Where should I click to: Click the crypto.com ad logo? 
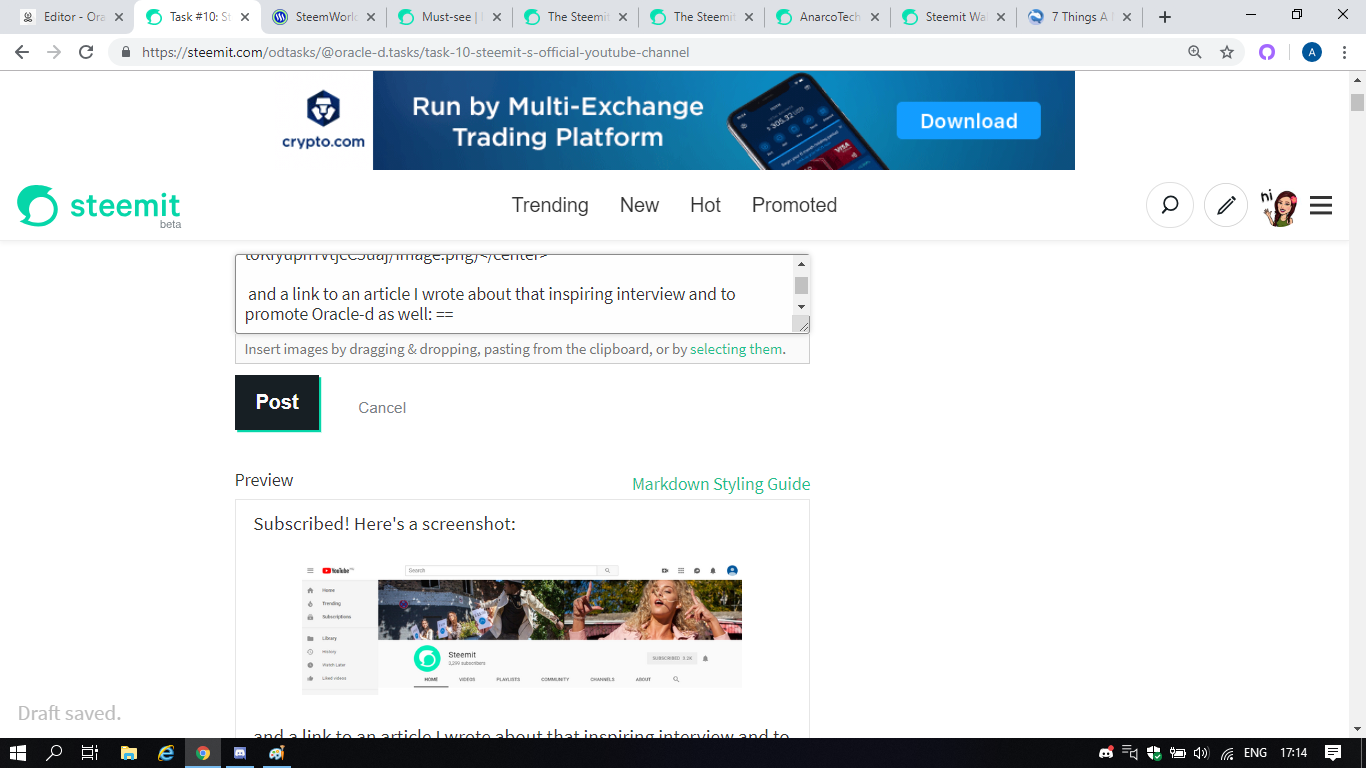pyautogui.click(x=323, y=120)
